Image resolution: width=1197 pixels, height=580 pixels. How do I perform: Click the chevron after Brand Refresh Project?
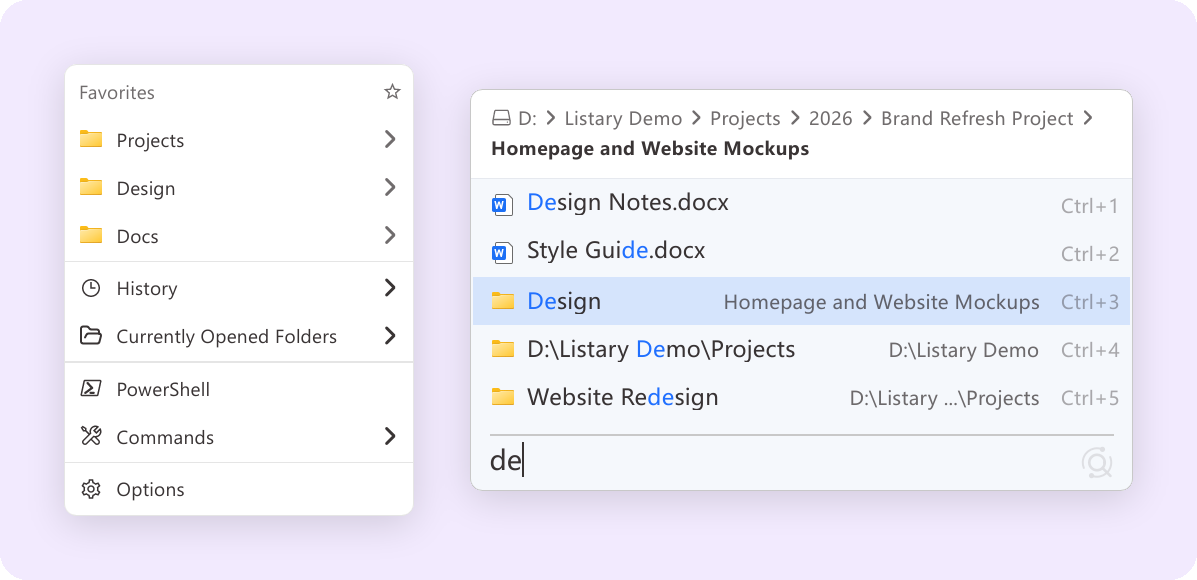(1088, 118)
